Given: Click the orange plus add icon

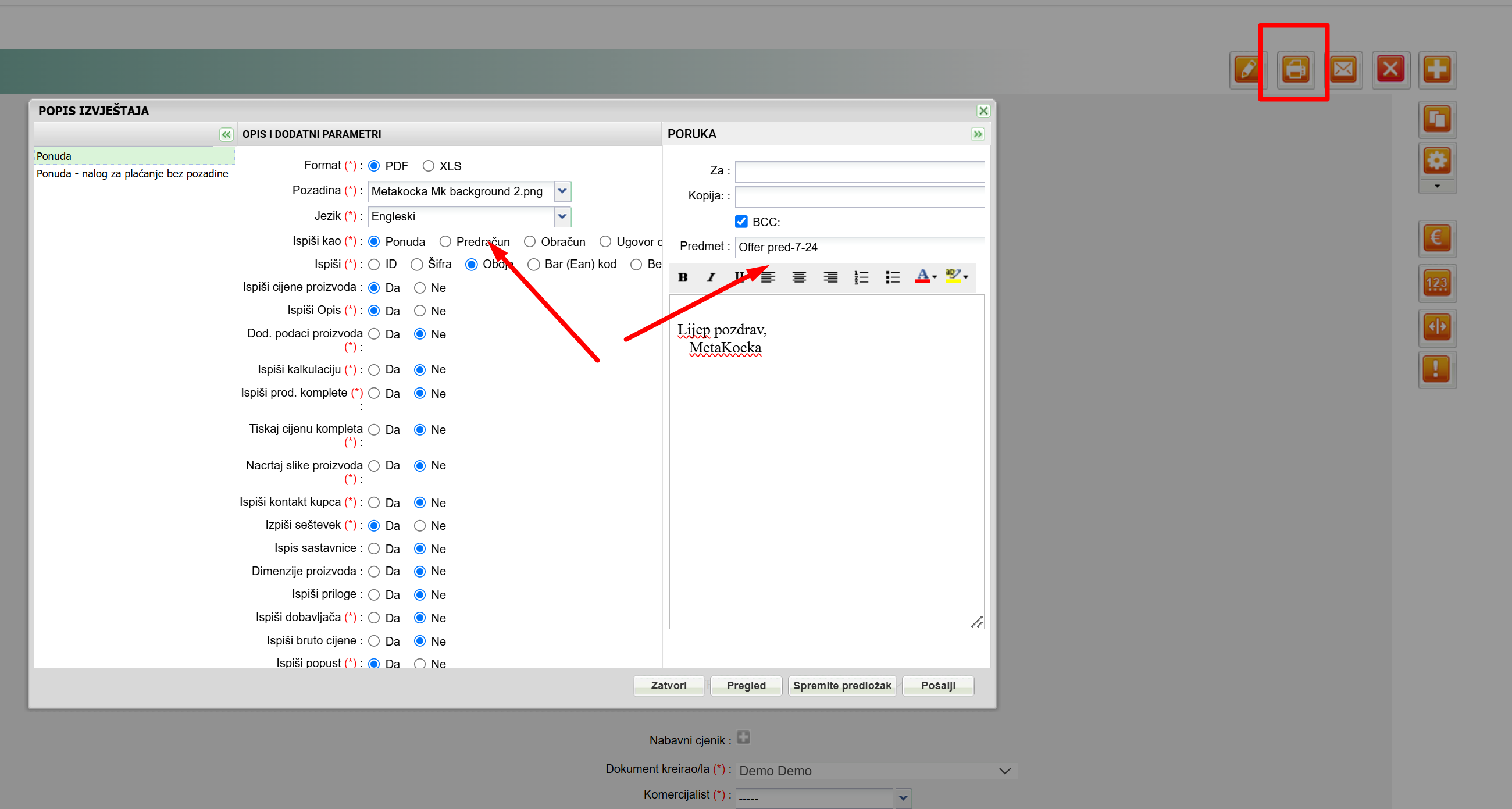Looking at the screenshot, I should (x=1437, y=69).
